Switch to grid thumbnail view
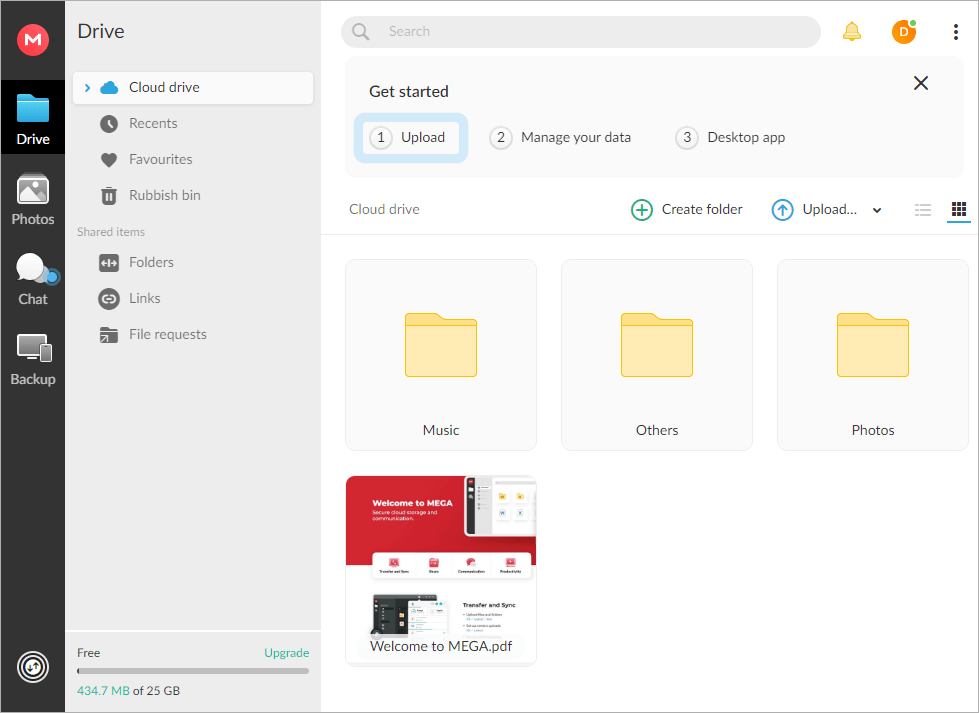Screen dimensions: 979x713 tap(959, 210)
